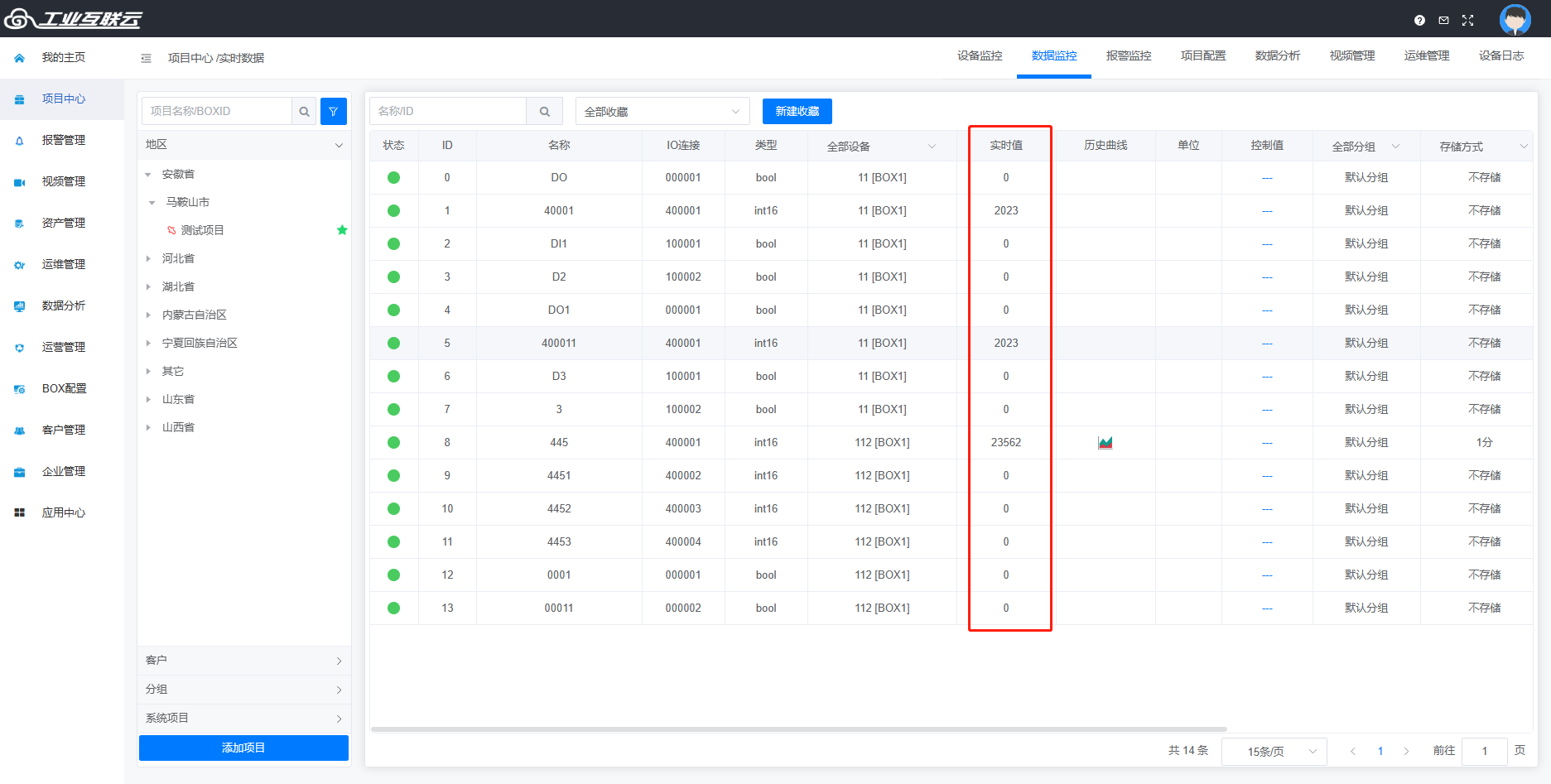Screen dimensions: 1551x784
Task: Select the 宁夏回族自治区 tree row
Action: 243,344
